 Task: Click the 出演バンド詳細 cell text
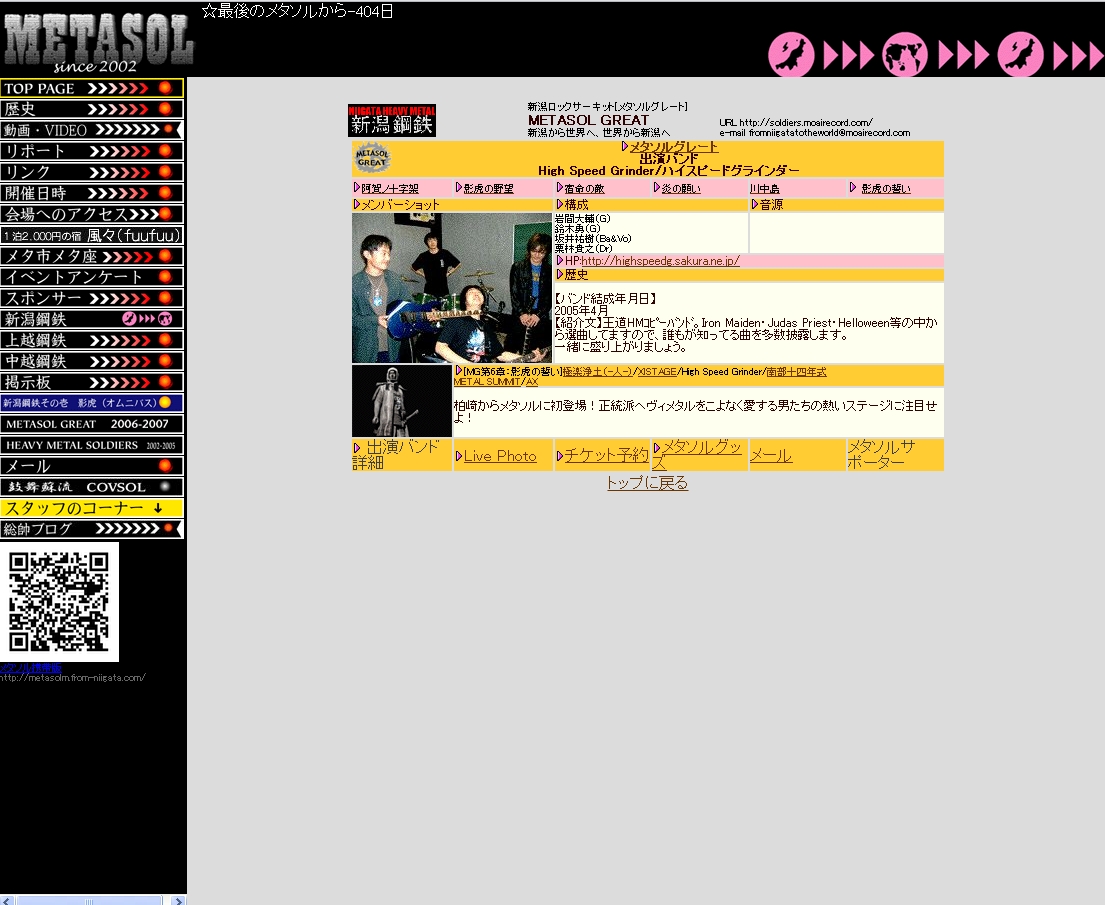point(396,455)
